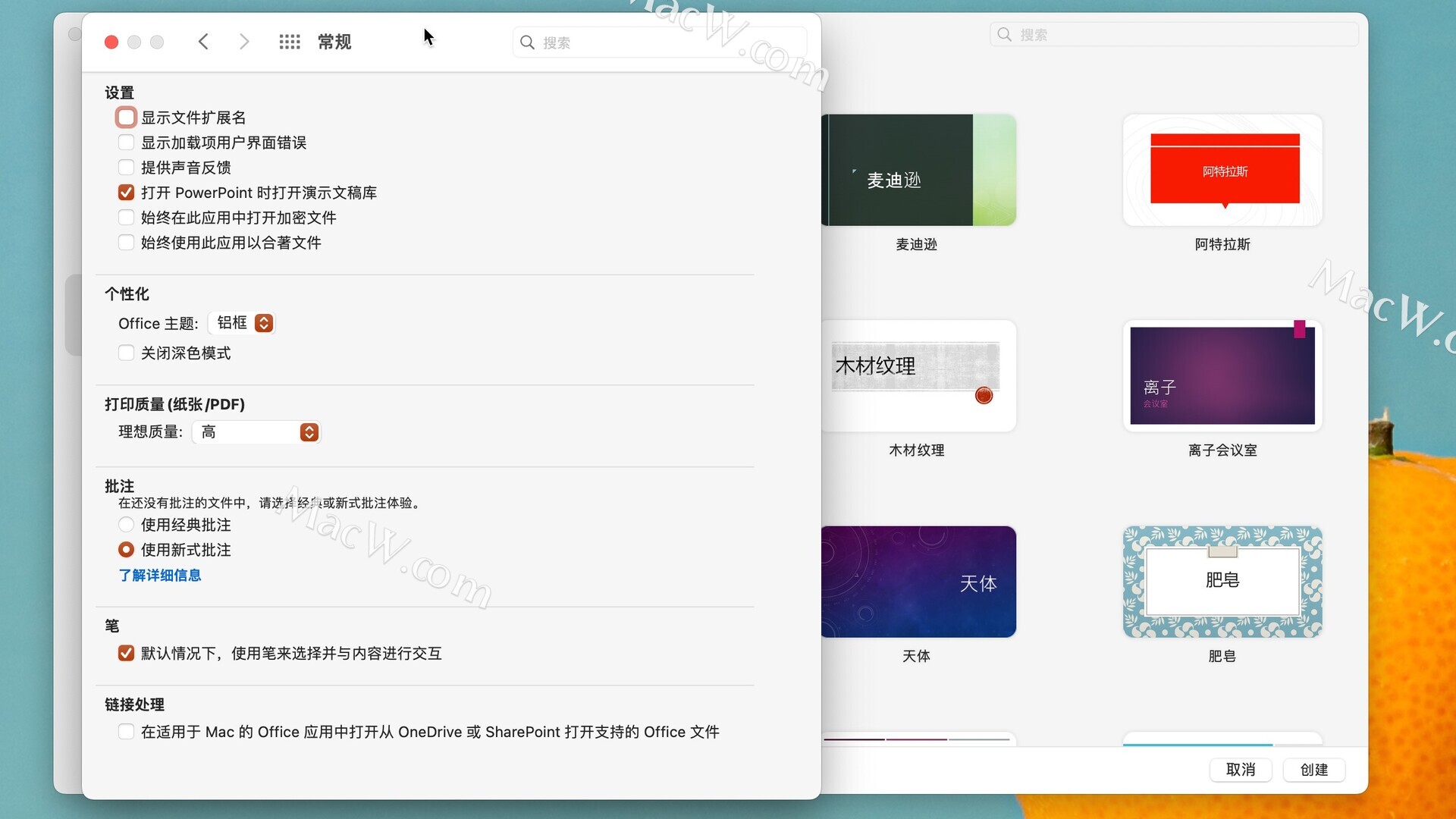Check 始终使用此应用以合著文件
This screenshot has width=1456, height=819.
[126, 243]
